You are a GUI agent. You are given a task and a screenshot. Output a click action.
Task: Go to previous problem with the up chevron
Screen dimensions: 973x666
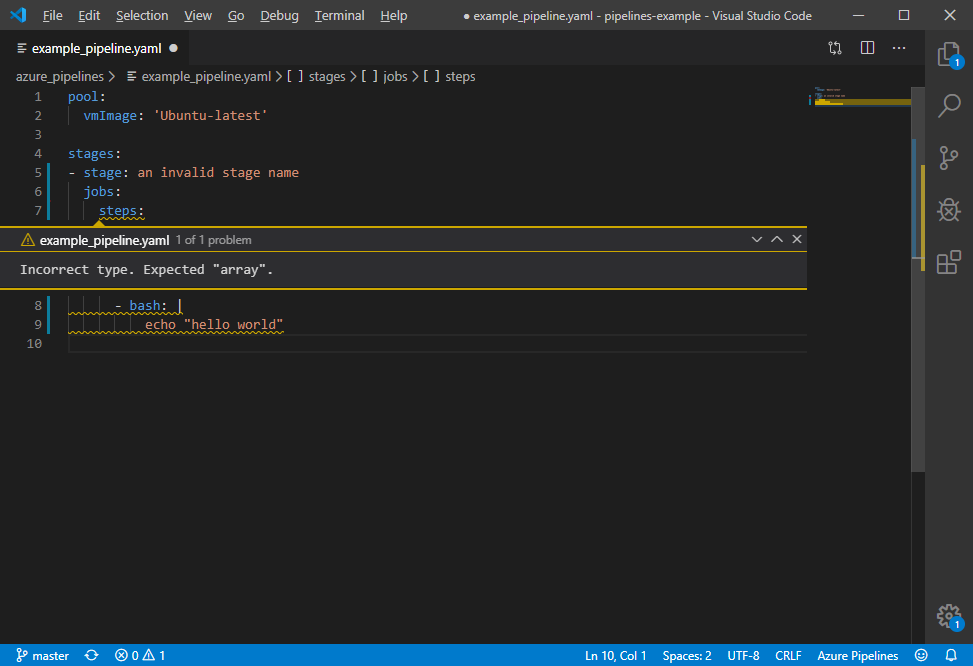click(776, 239)
